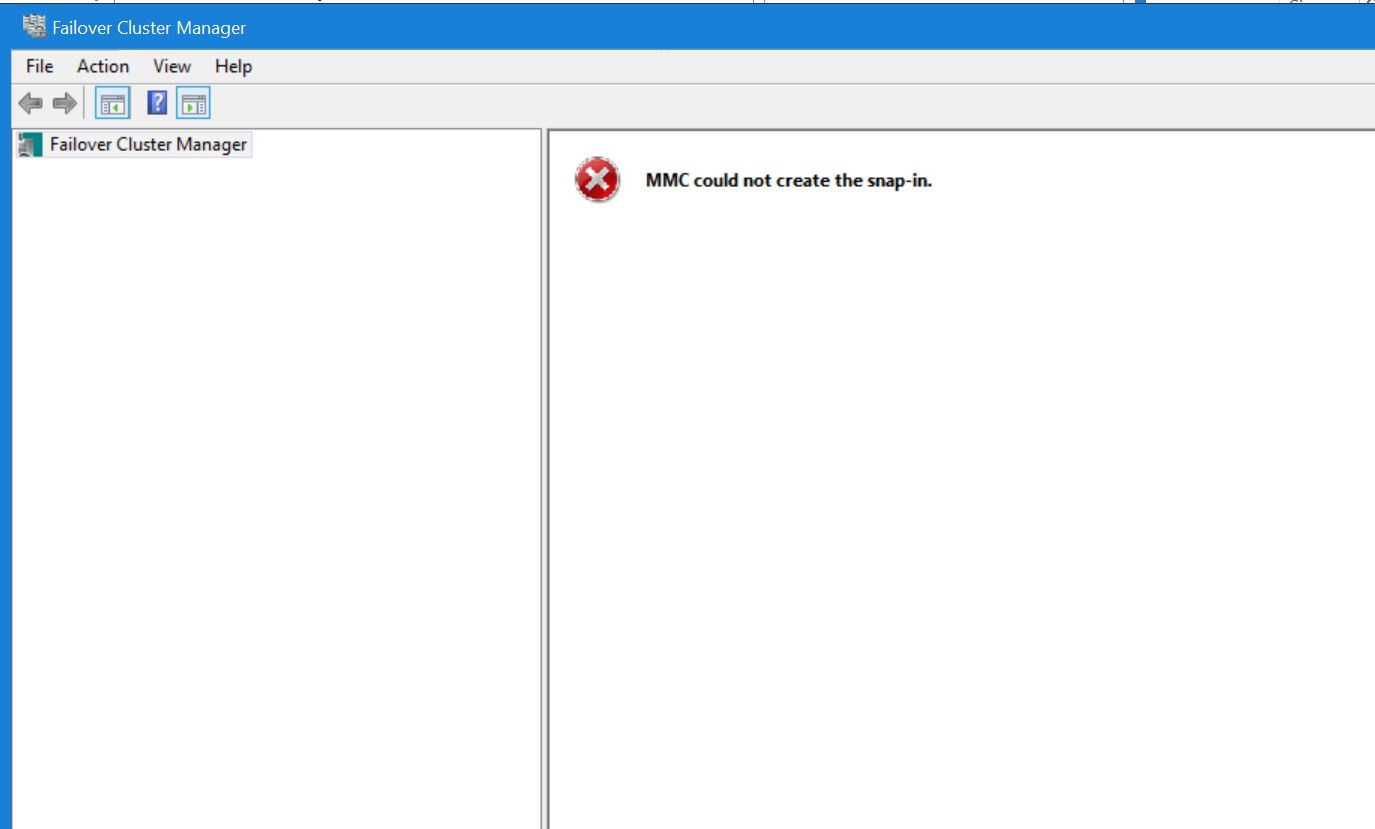1375x829 pixels.
Task: Click the Back arrow toolbar icon
Action: coord(31,103)
